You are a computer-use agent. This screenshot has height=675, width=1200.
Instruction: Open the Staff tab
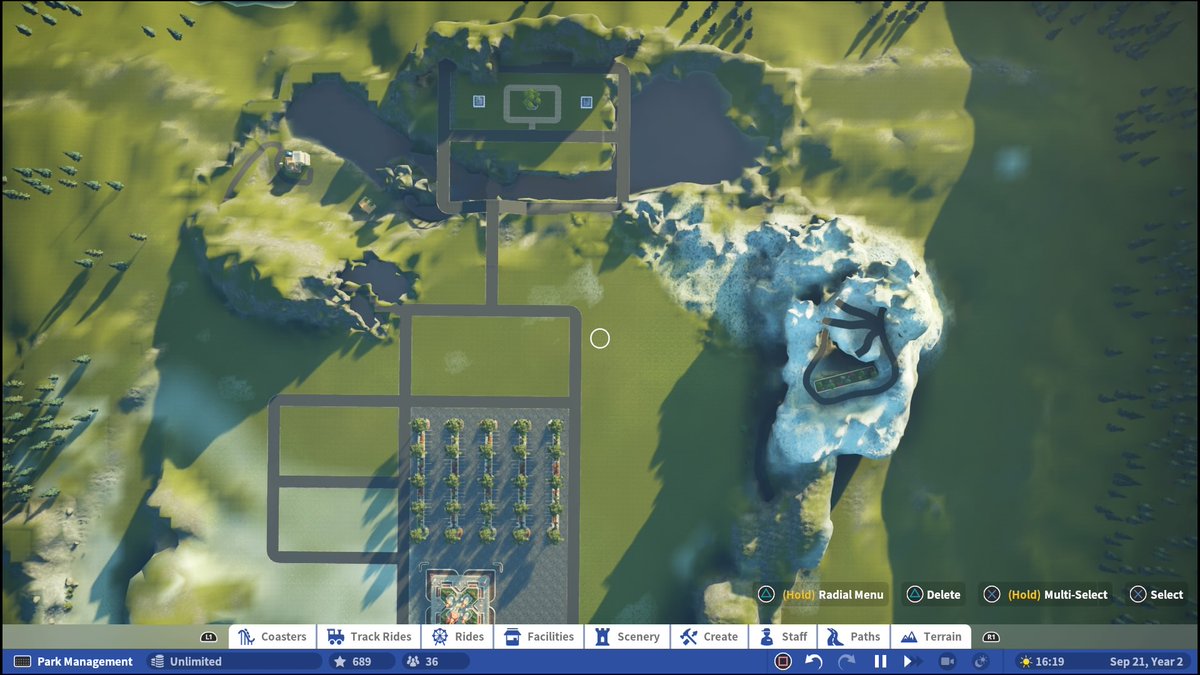tap(783, 637)
